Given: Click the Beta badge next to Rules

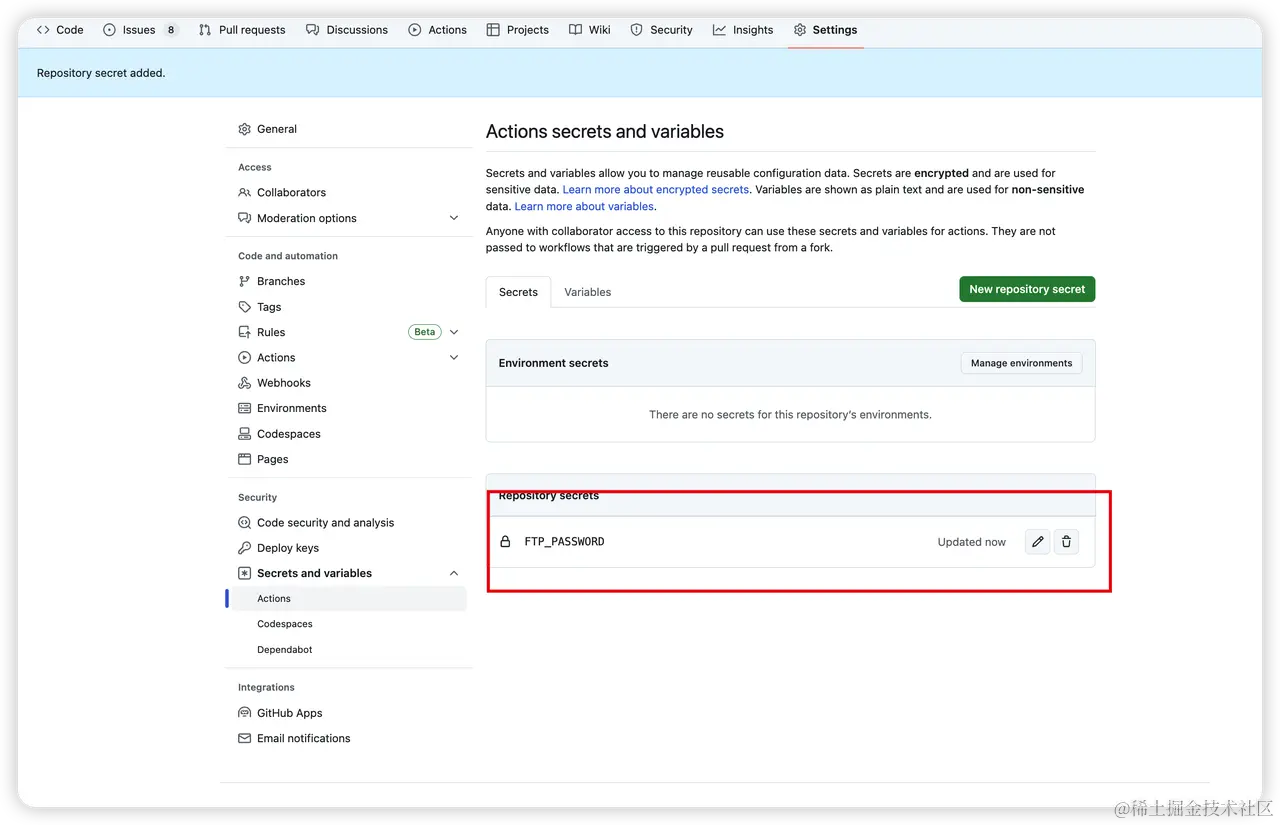Looking at the screenshot, I should coord(425,332).
